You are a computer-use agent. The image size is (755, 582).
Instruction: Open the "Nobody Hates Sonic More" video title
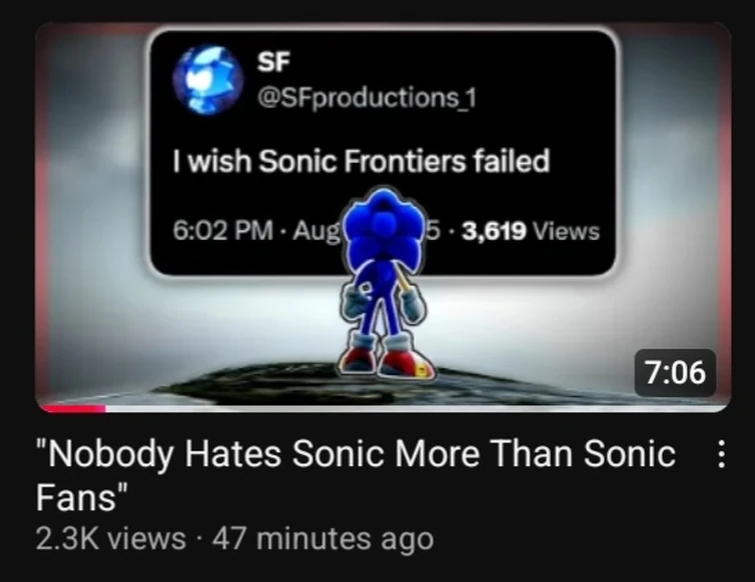tap(355, 455)
